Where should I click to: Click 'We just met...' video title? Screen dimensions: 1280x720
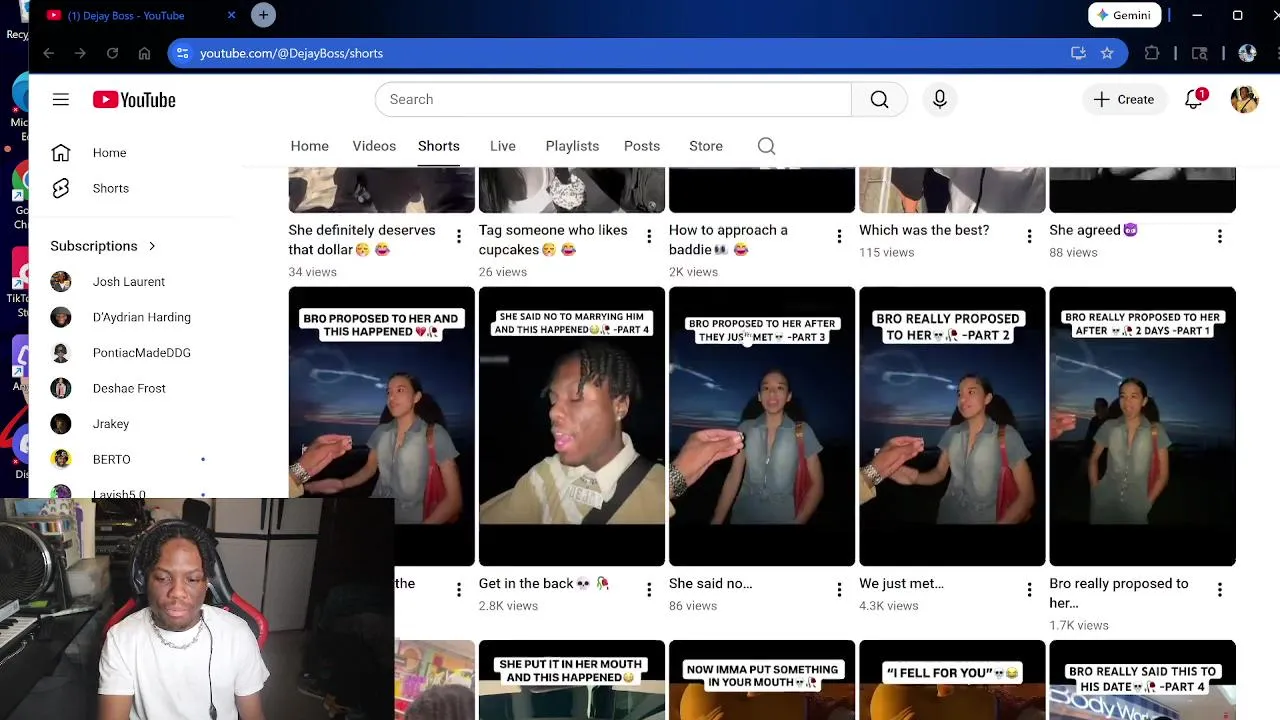pos(901,583)
